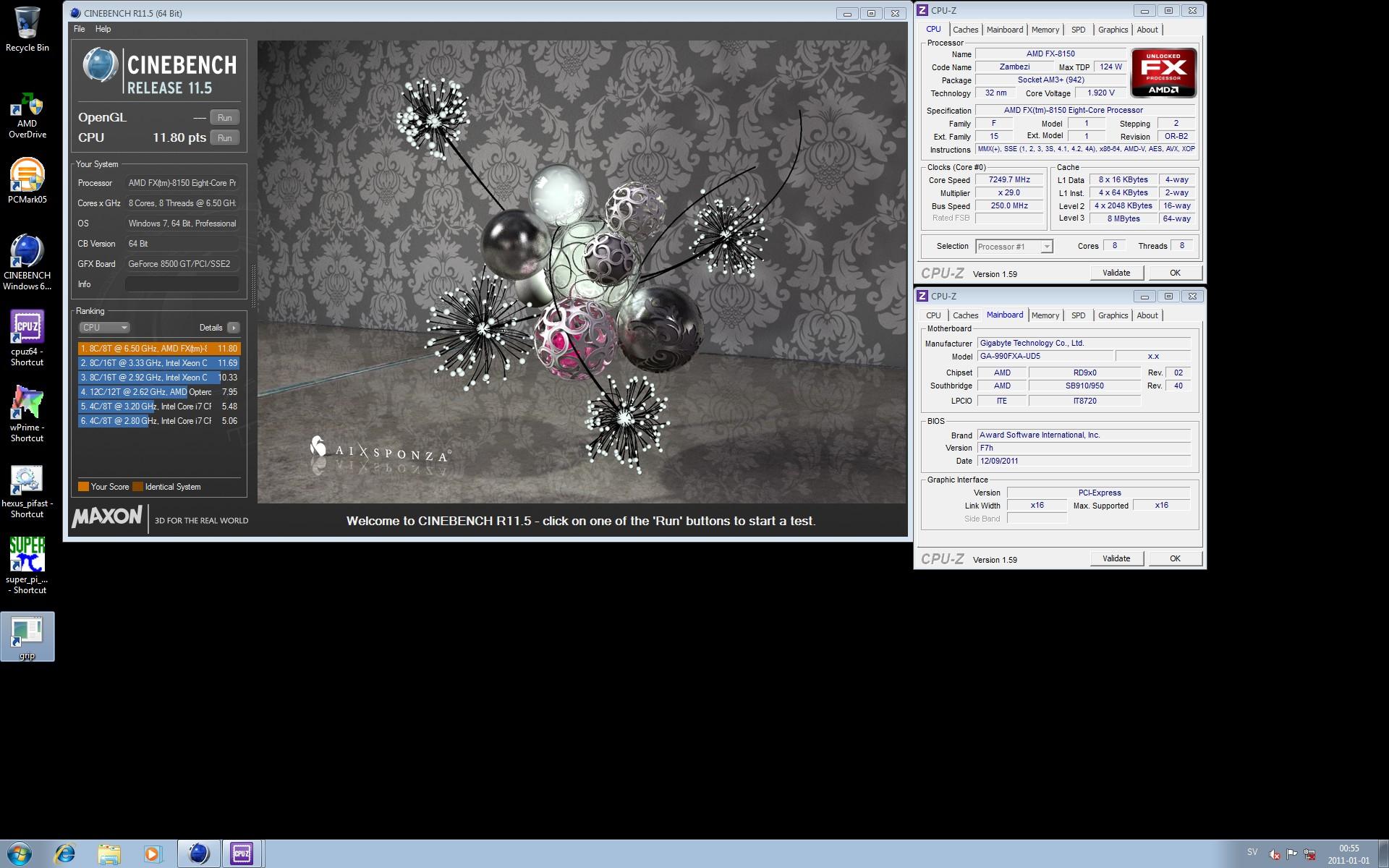The width and height of the screenshot is (1389, 868).
Task: Open SPD tab in lower CPU-Z
Action: point(1079,315)
